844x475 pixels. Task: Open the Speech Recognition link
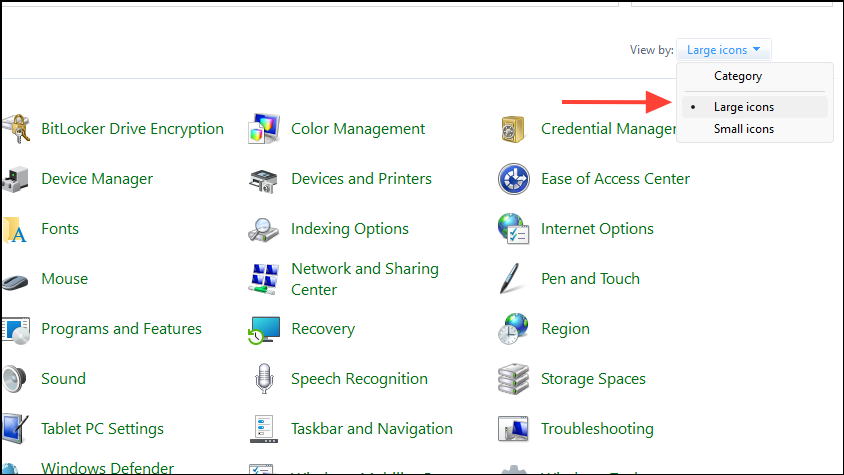[x=360, y=379]
